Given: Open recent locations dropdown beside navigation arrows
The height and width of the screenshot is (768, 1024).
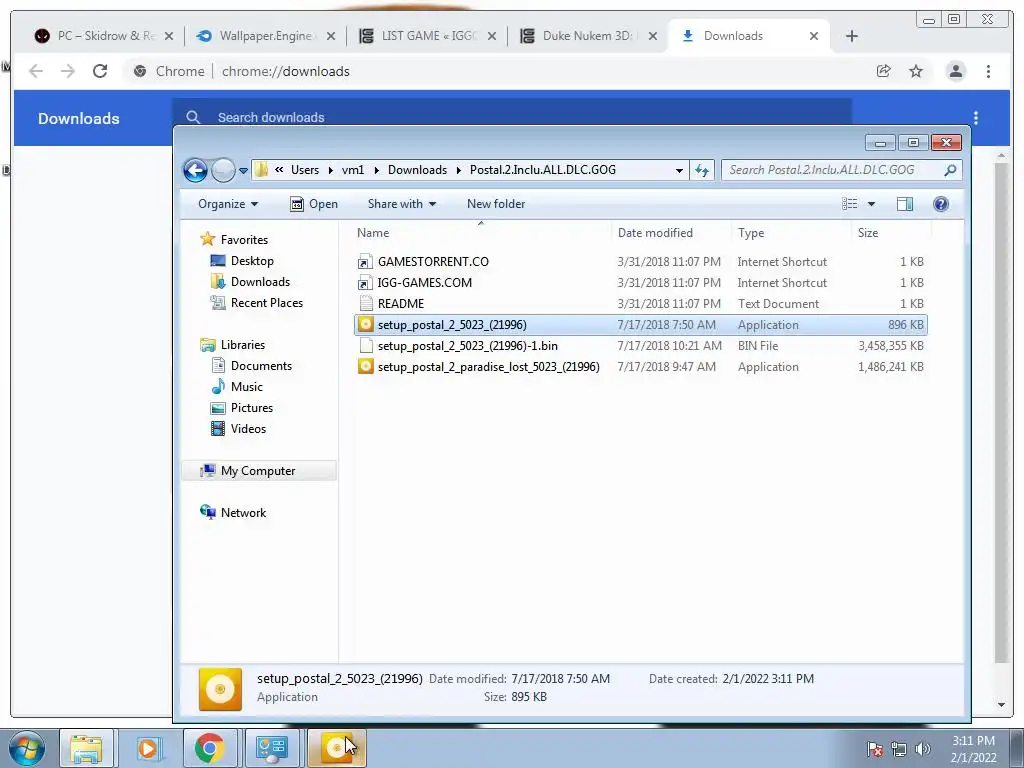Looking at the screenshot, I should pyautogui.click(x=243, y=170).
